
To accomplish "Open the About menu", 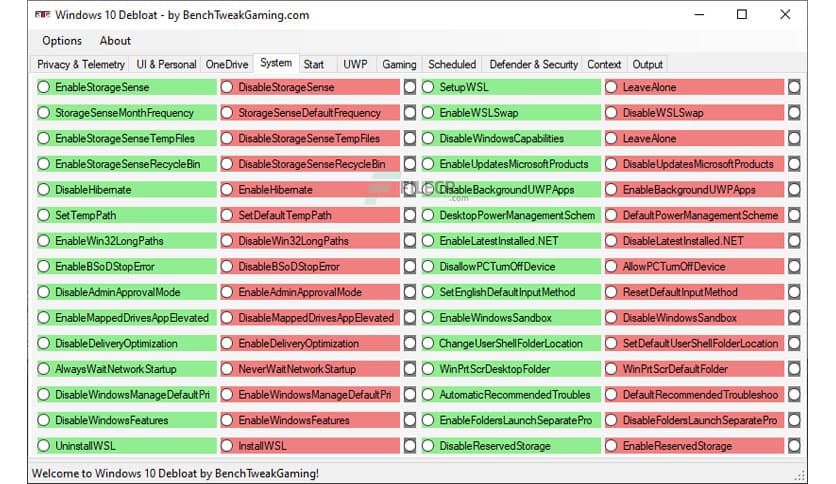I will point(115,41).
